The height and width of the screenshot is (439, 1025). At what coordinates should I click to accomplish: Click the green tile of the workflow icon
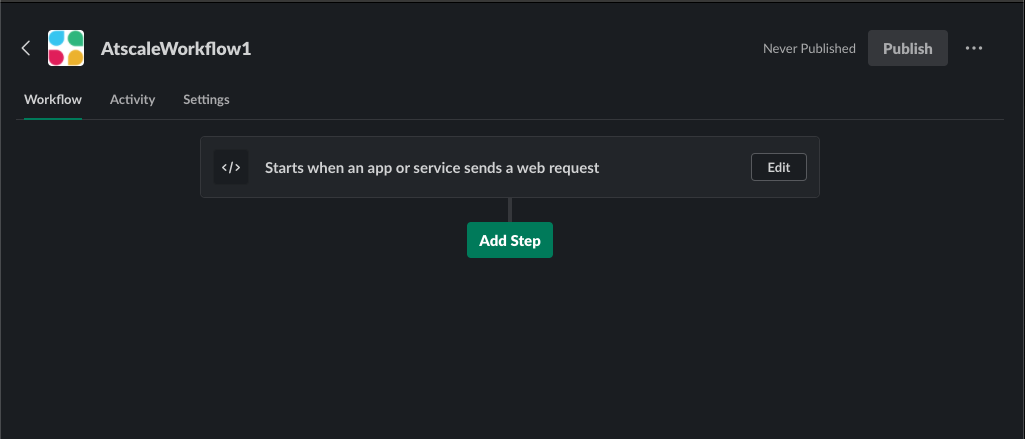pyautogui.click(x=75, y=39)
